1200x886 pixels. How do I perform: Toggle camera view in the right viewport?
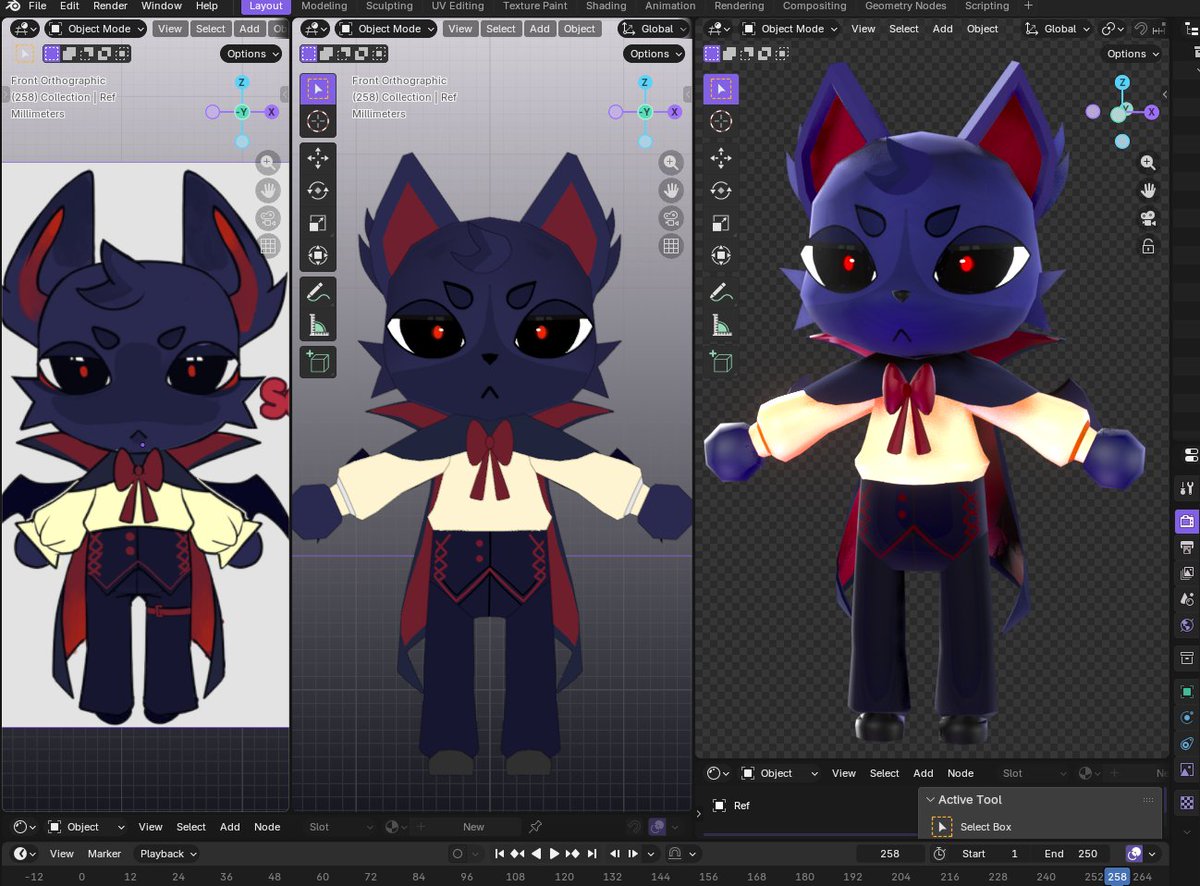pyautogui.click(x=1148, y=218)
